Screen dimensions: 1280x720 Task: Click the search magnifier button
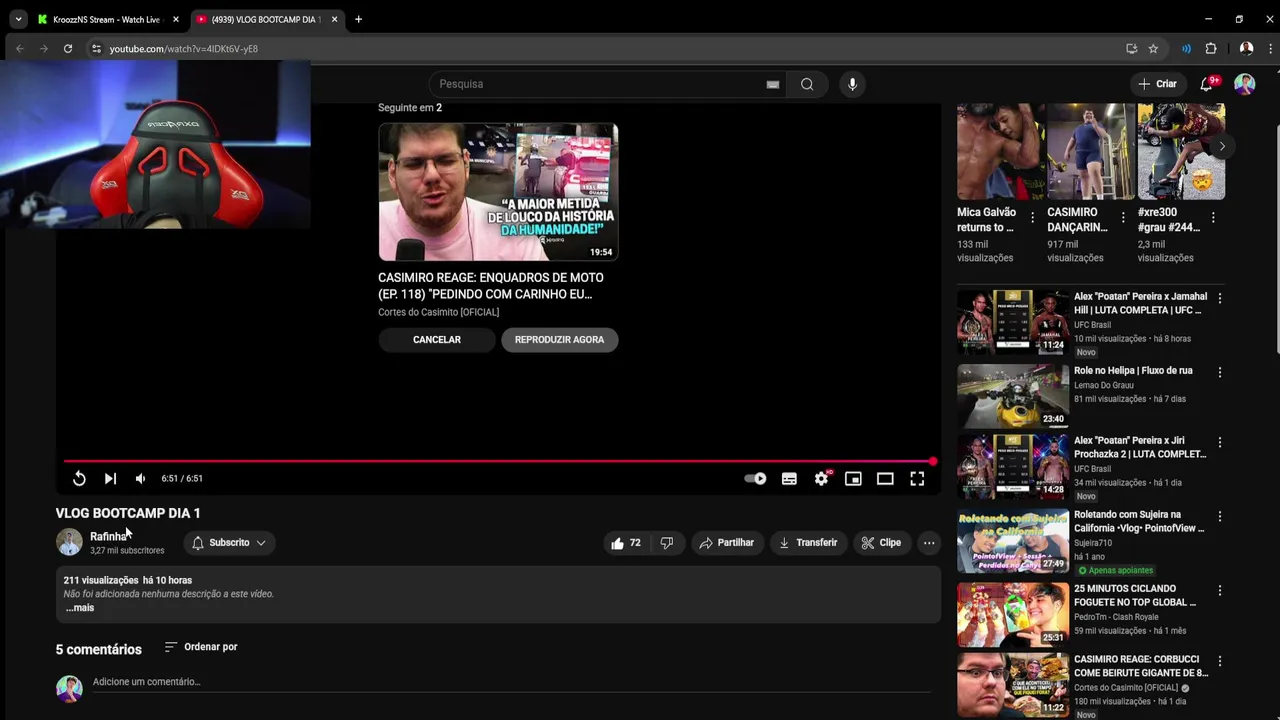pos(807,84)
